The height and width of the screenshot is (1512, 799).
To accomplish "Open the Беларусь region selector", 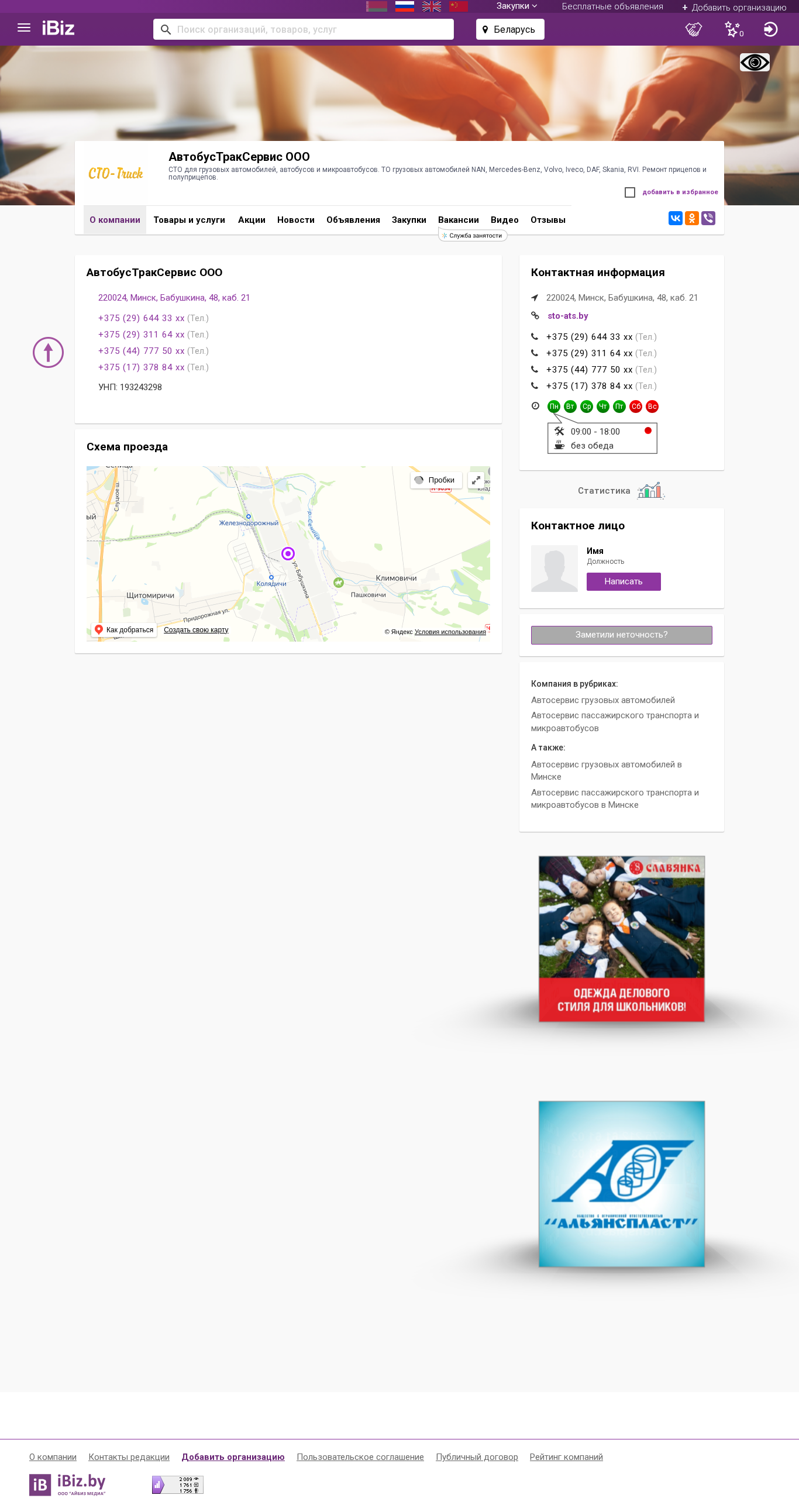I will 510,29.
